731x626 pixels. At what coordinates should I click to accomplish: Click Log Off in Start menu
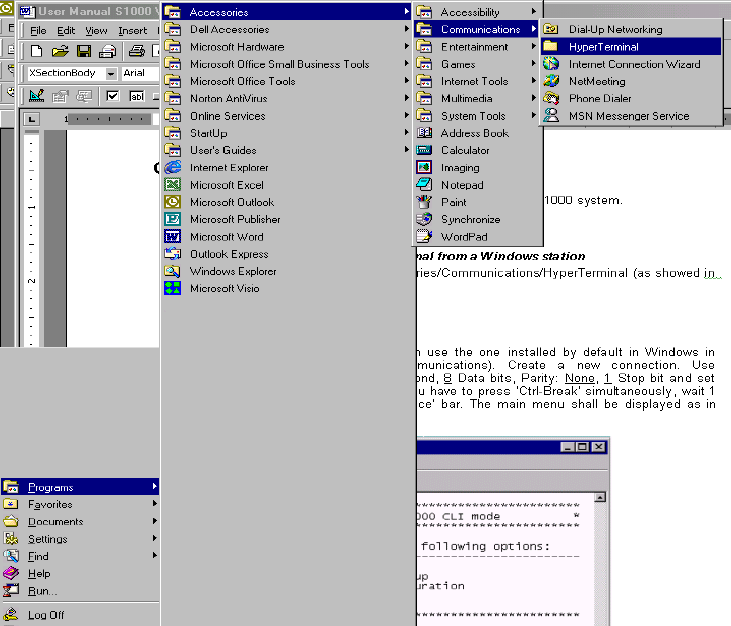(x=80, y=615)
